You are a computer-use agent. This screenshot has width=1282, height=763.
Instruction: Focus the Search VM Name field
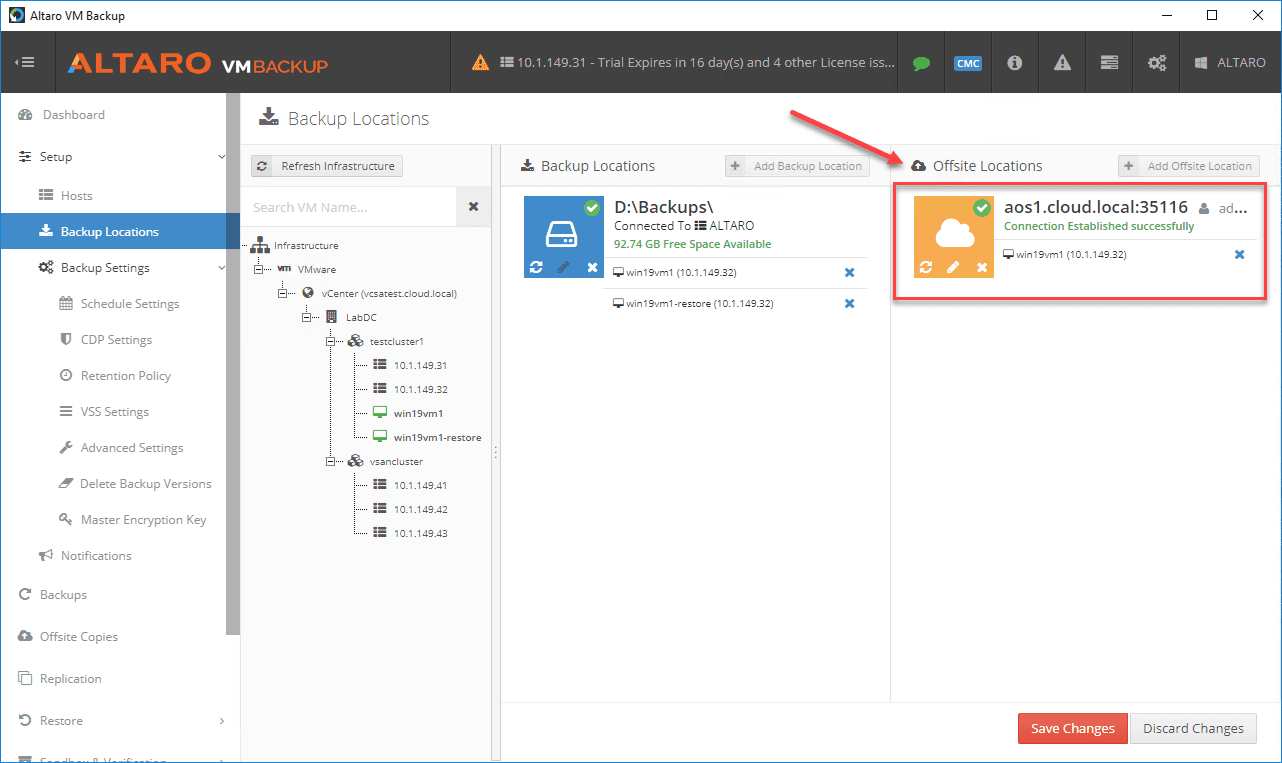[x=349, y=207]
